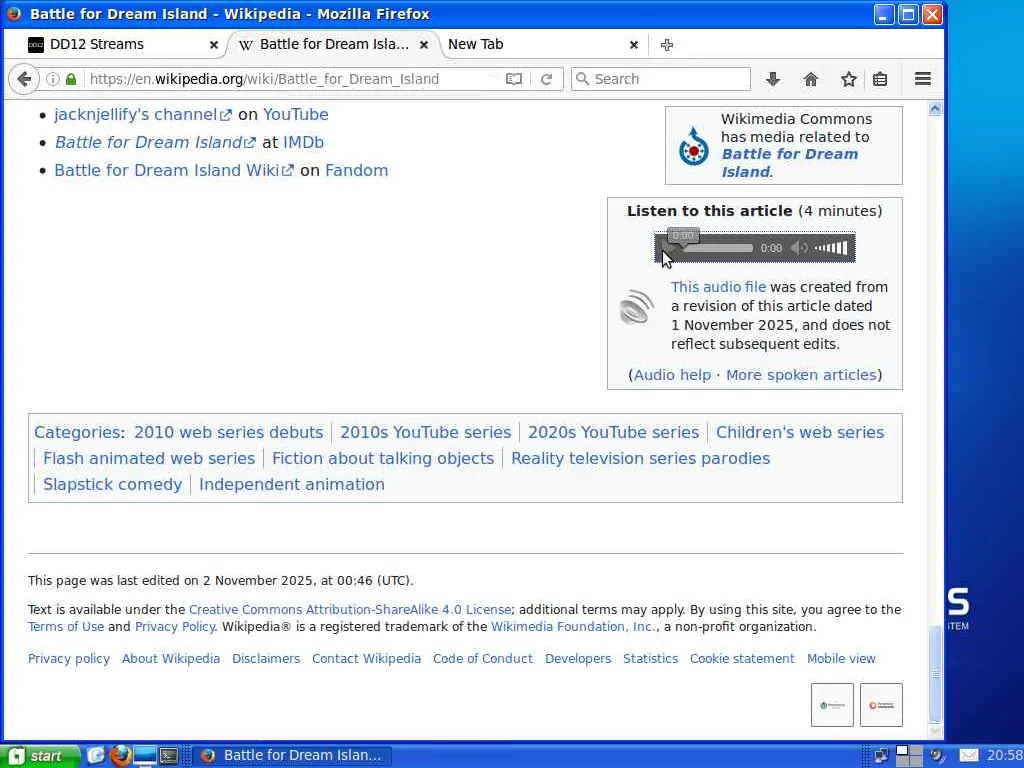Open the Downloads arrow icon
Screen dimensions: 1024x768
tap(773, 79)
